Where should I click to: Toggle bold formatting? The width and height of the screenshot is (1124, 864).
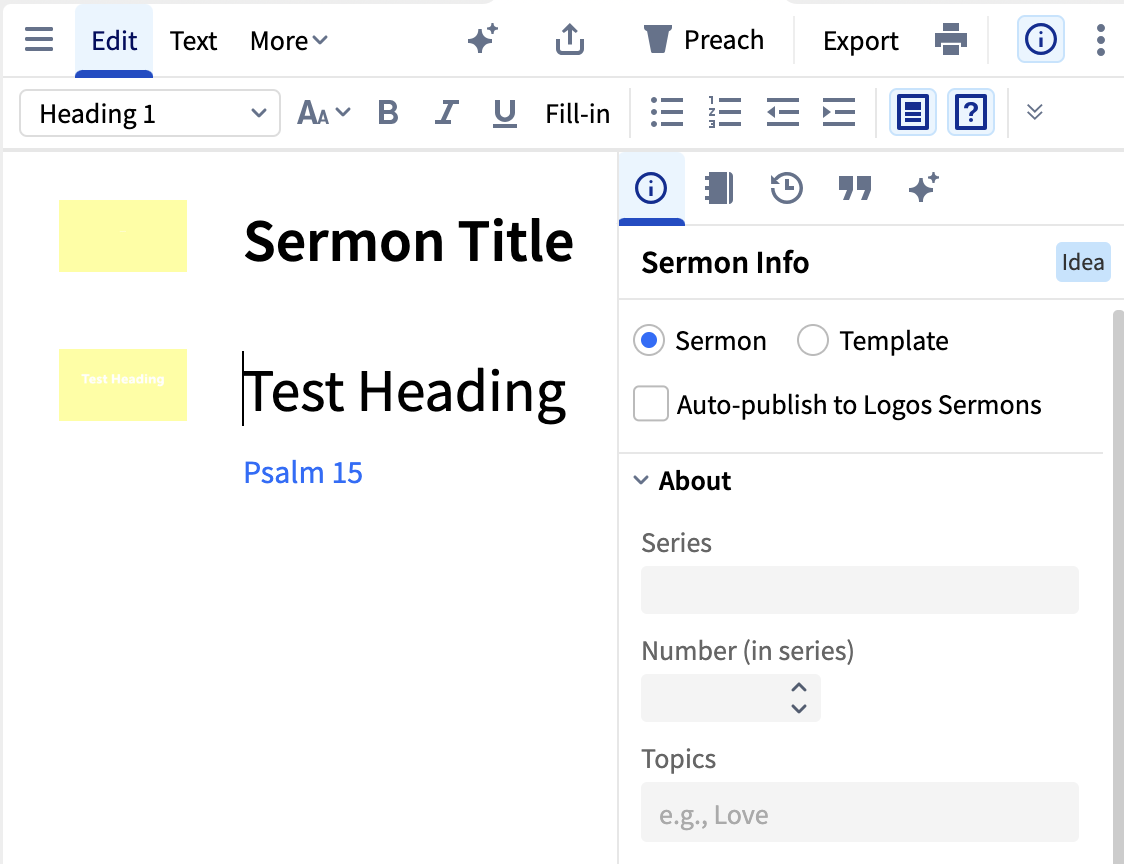click(x=388, y=113)
